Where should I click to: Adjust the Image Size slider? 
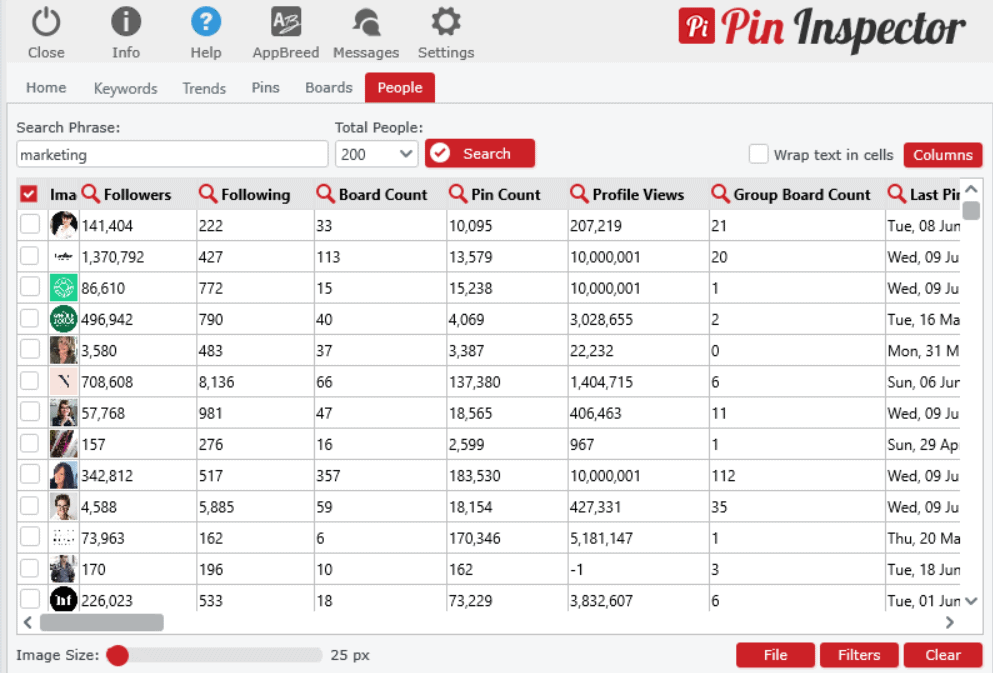(x=117, y=656)
